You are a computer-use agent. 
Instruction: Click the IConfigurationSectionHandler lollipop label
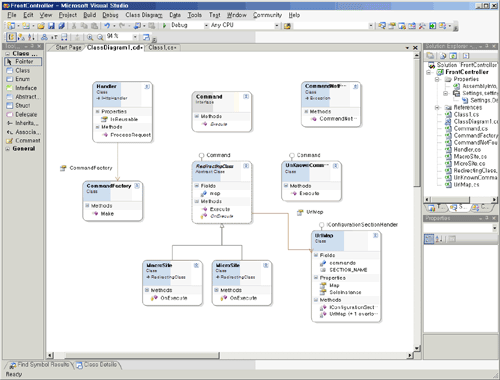tap(362, 225)
